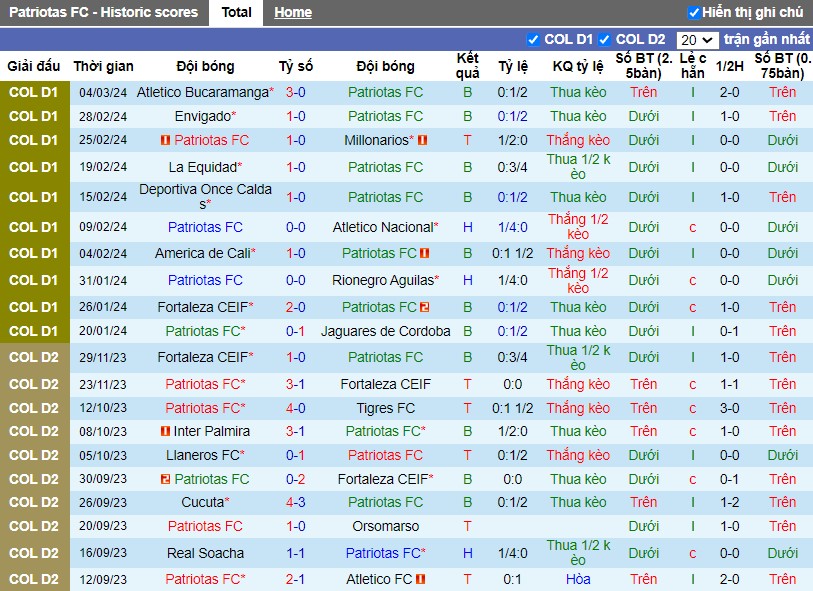Screen dimensions: 813x591
Task: Uncheck the COL D2 league filter
Action: point(604,40)
